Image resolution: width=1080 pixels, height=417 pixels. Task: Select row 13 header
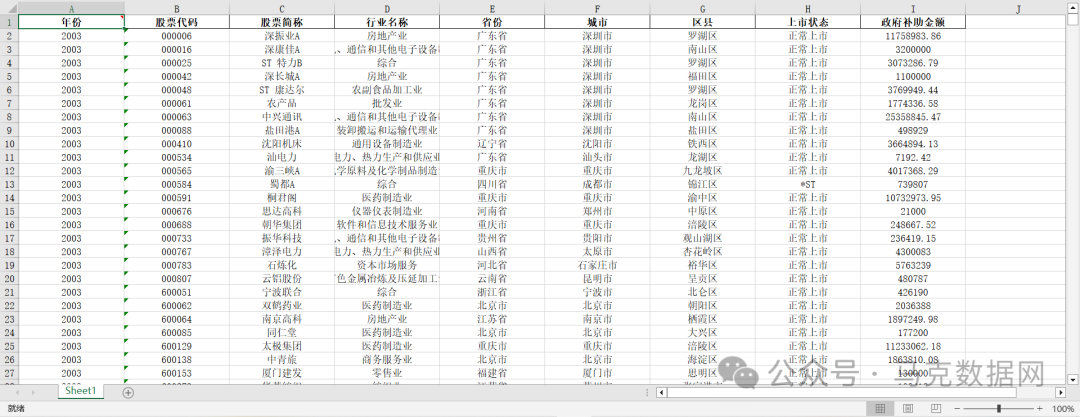point(9,184)
